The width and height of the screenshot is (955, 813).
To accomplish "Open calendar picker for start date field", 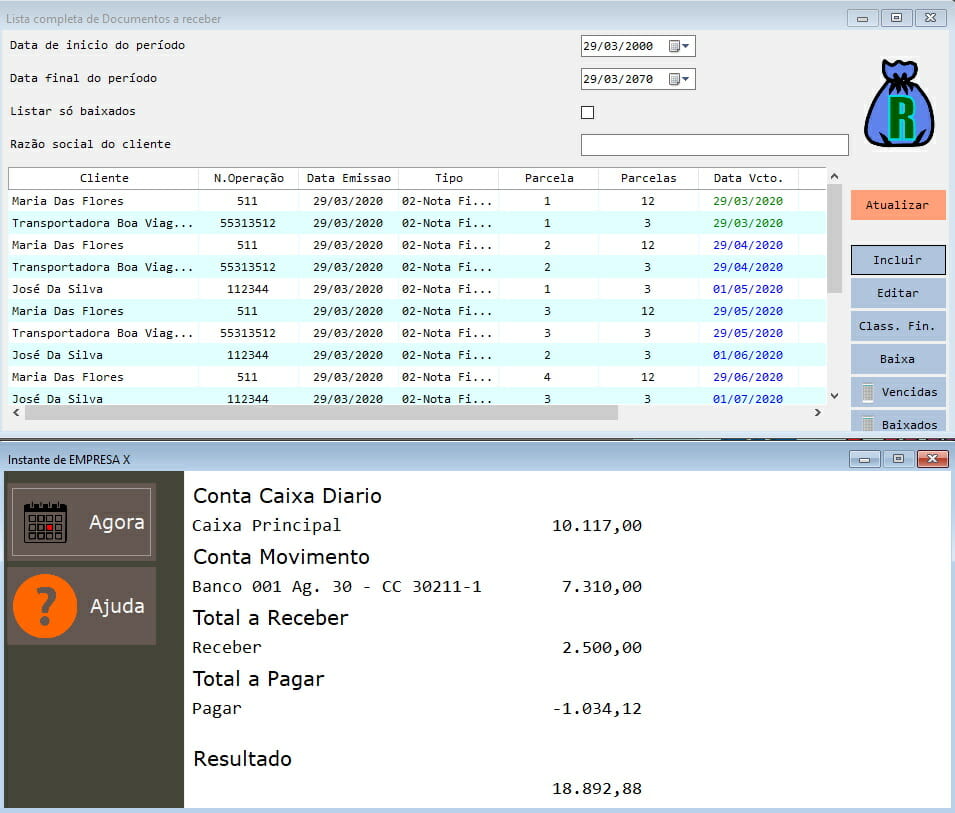I will (678, 46).
